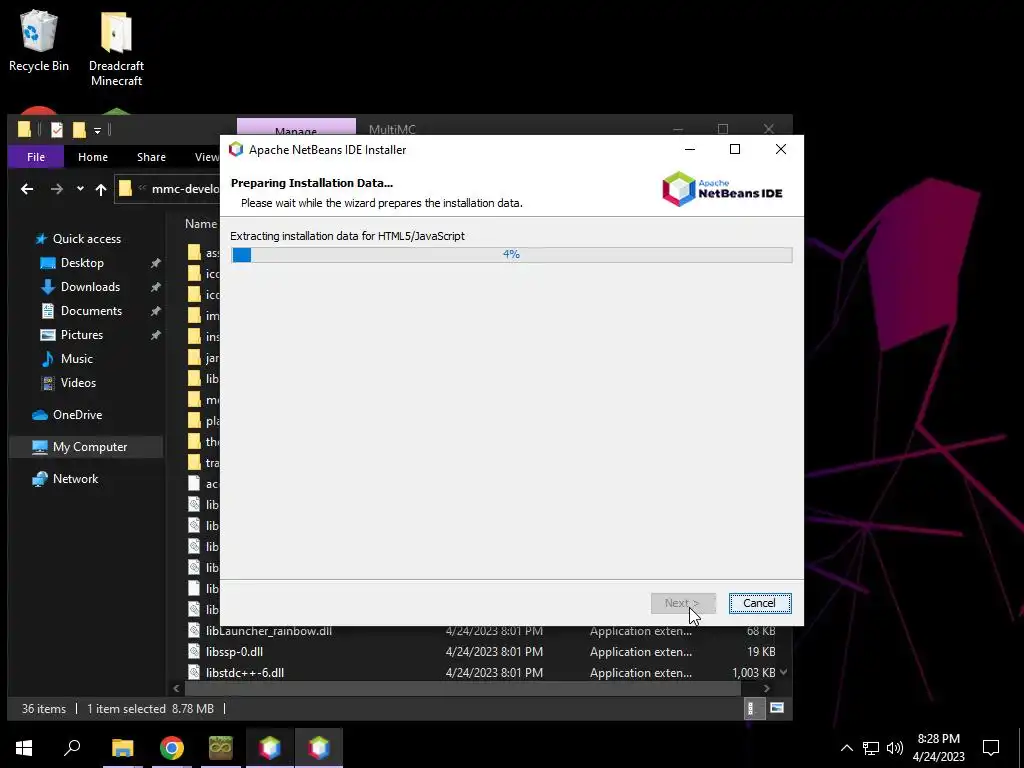Click the mmc-develop address bar path
The height and width of the screenshot is (768, 1024).
[185, 189]
